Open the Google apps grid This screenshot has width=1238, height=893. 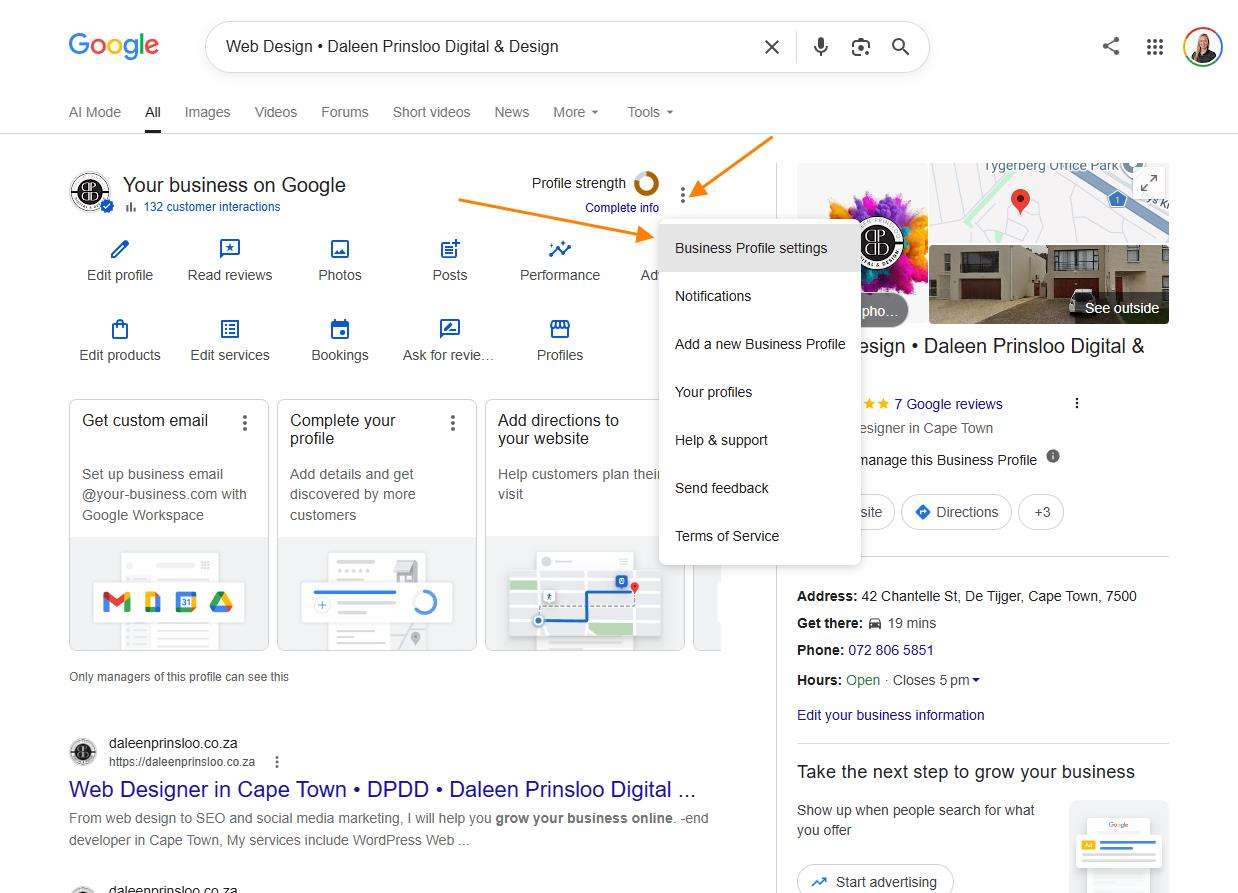point(1155,47)
